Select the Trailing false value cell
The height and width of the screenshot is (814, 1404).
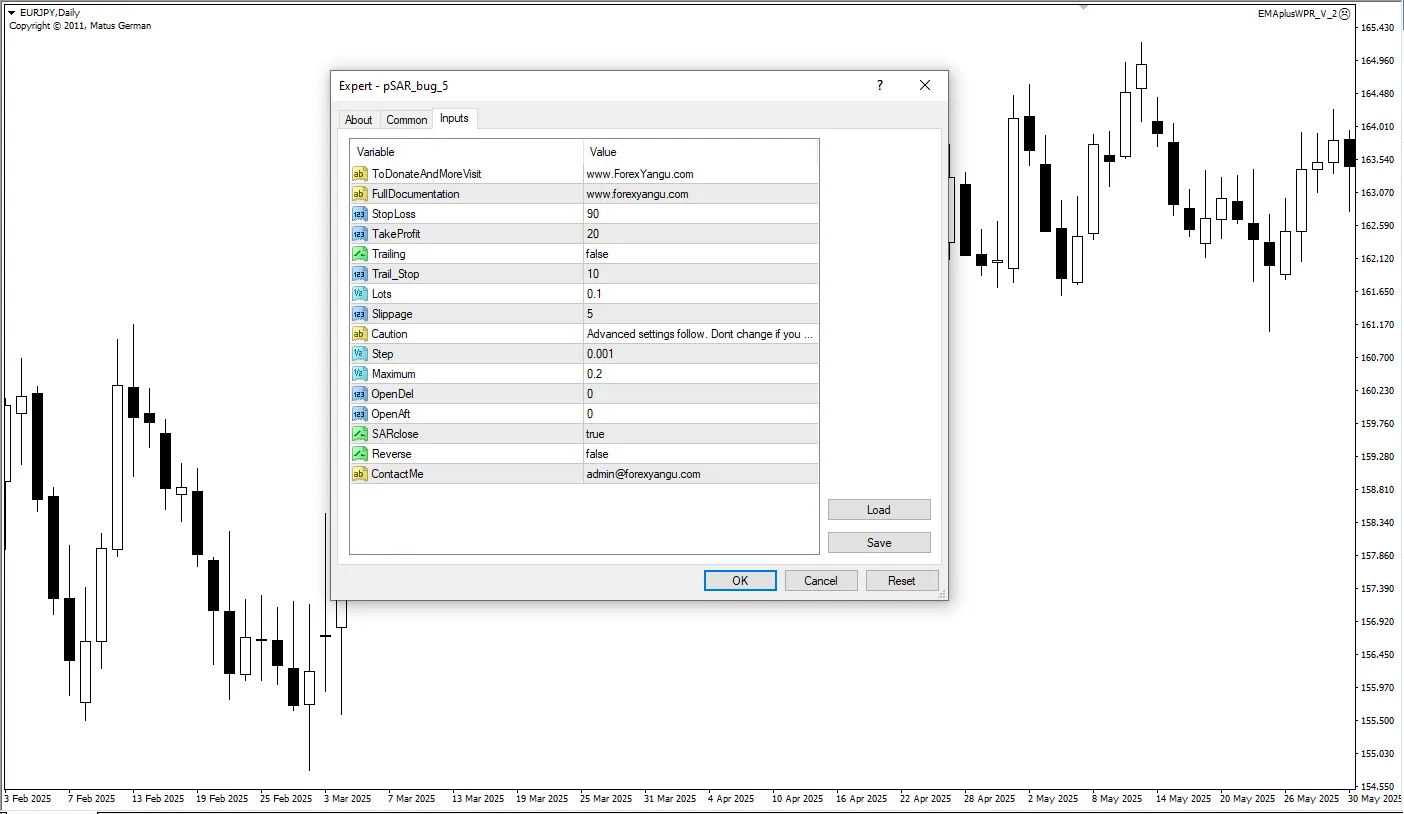click(700, 254)
